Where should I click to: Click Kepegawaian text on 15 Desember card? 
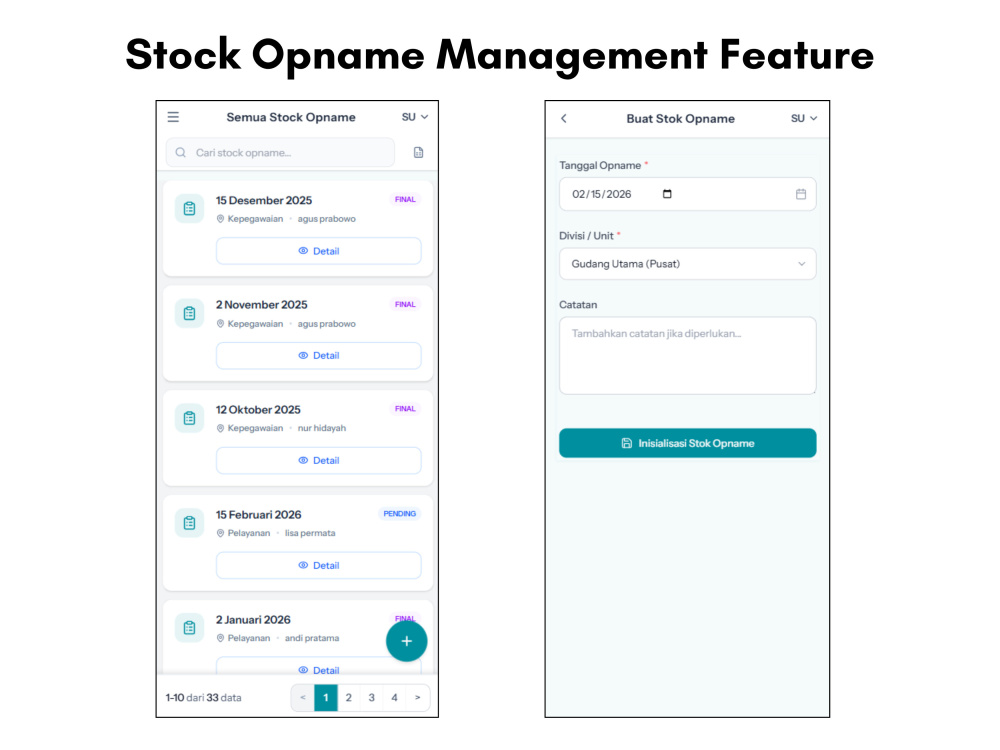tap(255, 219)
